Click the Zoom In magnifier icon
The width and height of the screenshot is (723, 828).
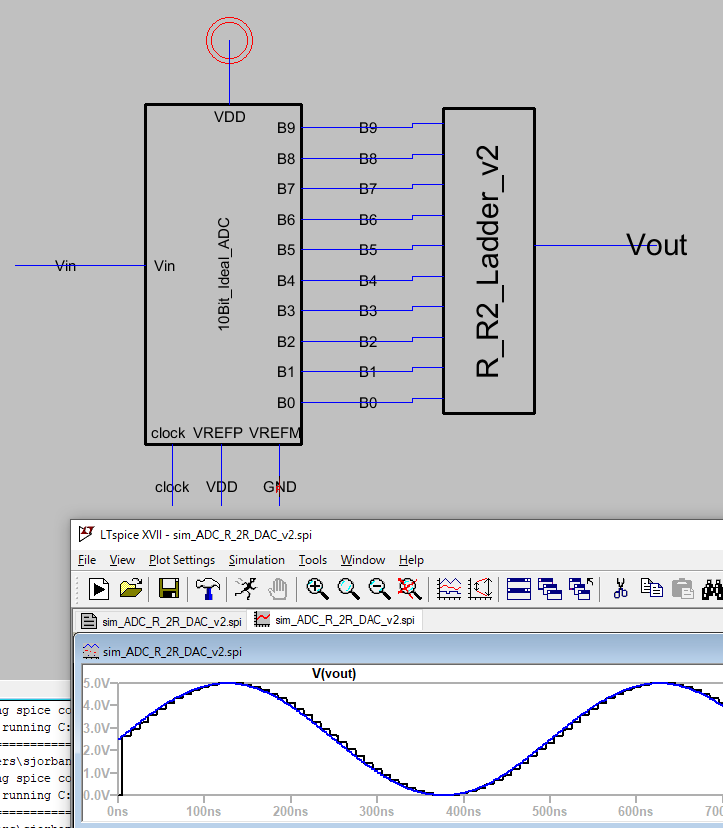[317, 588]
